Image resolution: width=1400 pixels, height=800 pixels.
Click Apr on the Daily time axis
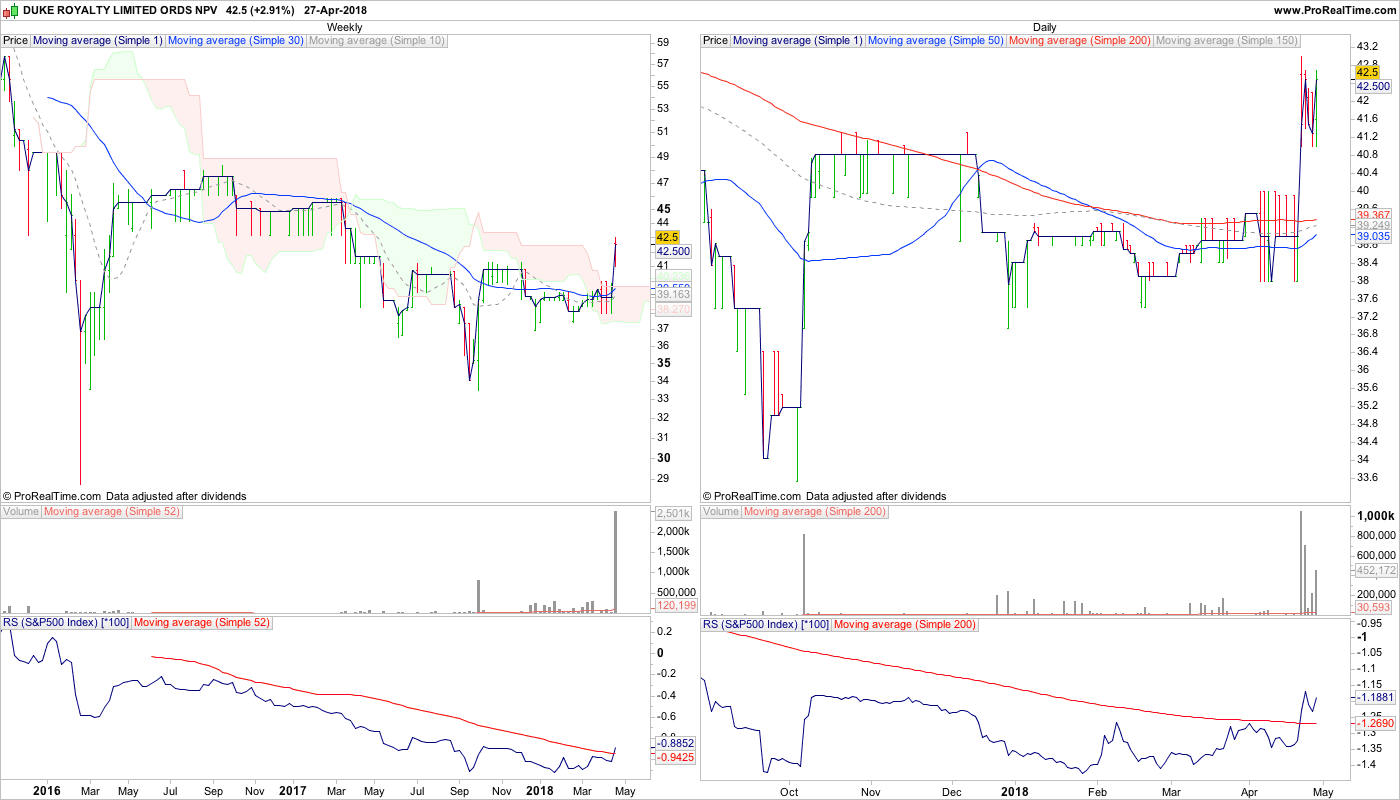(x=1248, y=791)
